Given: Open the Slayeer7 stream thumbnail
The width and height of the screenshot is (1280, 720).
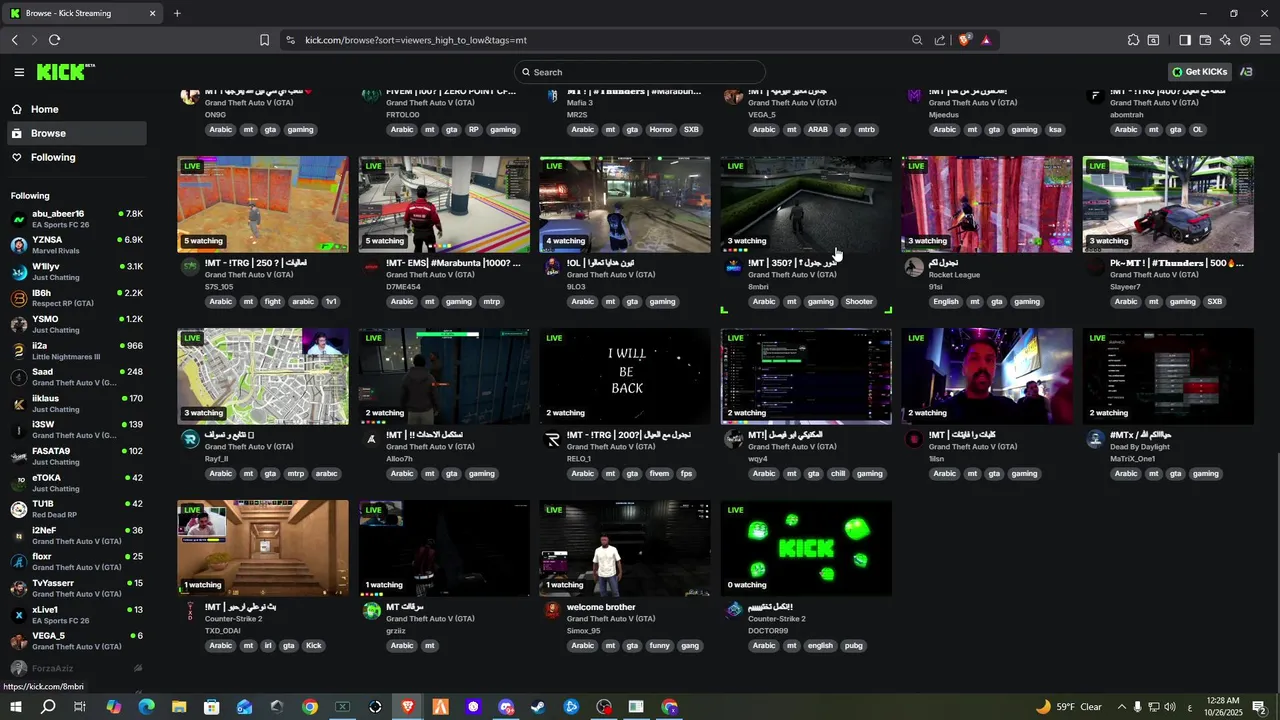Looking at the screenshot, I should (x=1168, y=204).
